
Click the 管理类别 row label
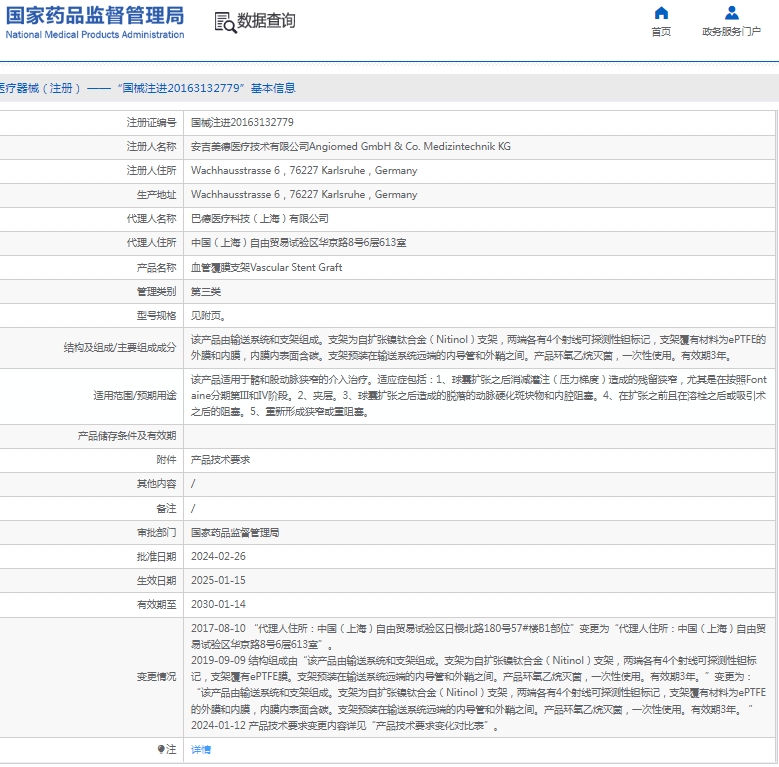tap(156, 292)
